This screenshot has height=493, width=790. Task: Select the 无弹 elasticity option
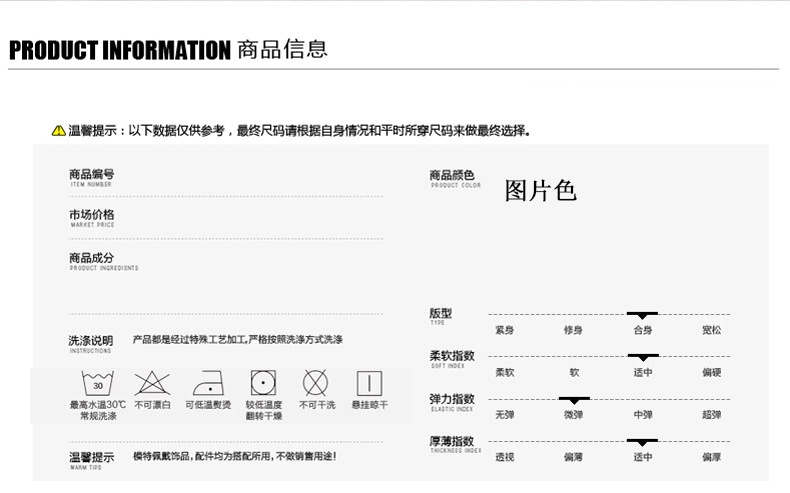pyautogui.click(x=505, y=415)
